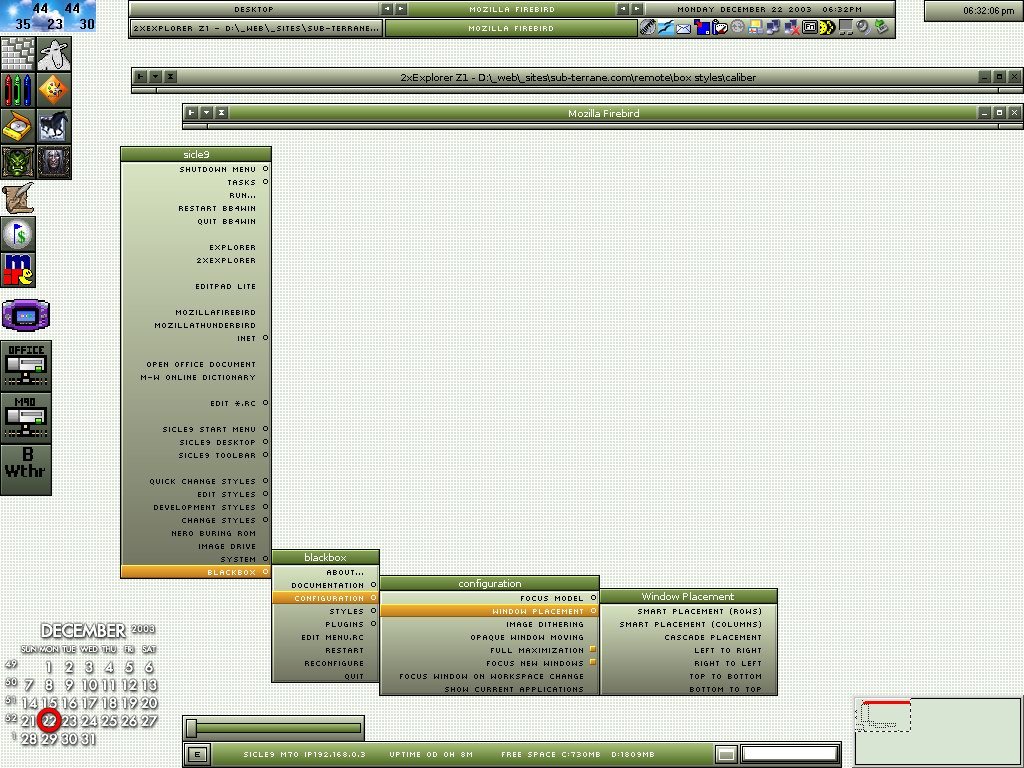Screen dimensions: 1024x768
Task: Open the Edit *.rc submenu
Action: coord(196,404)
